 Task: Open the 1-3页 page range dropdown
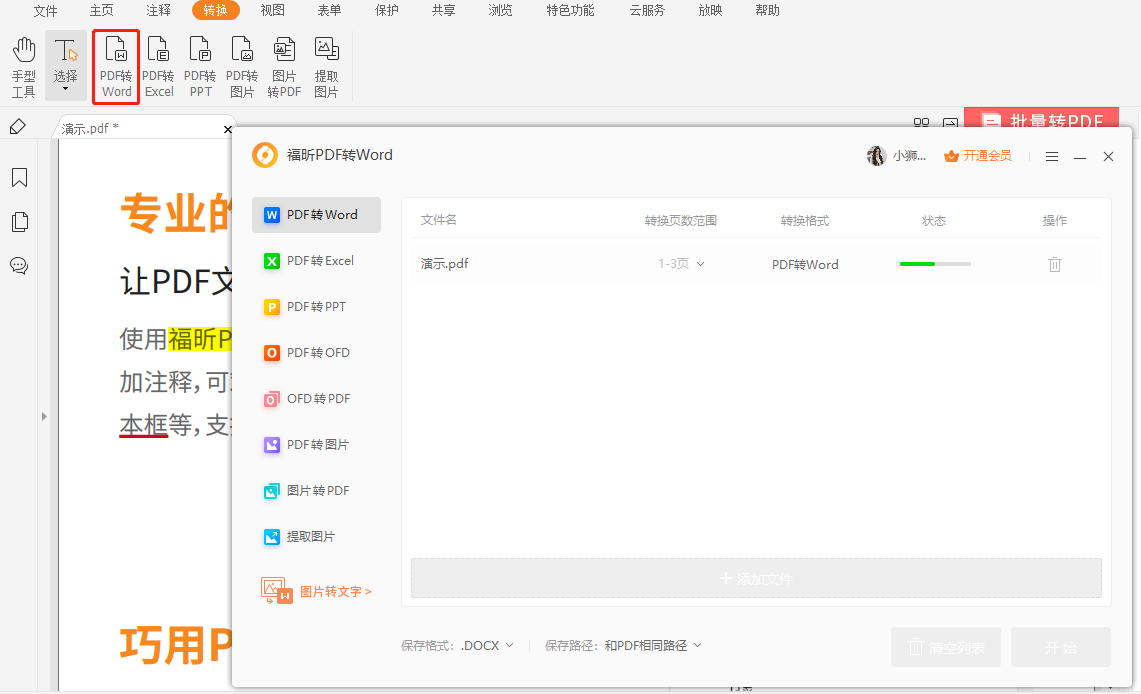tap(681, 264)
